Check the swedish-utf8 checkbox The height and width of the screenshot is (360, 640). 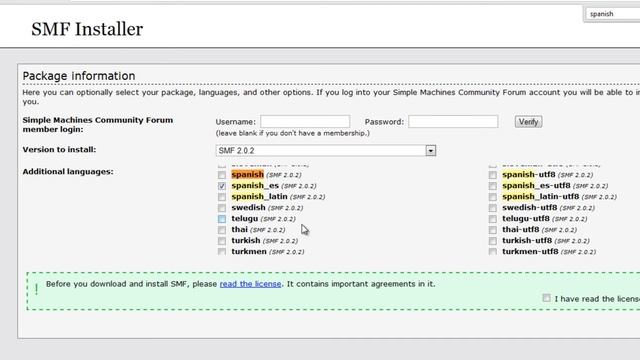[493, 208]
